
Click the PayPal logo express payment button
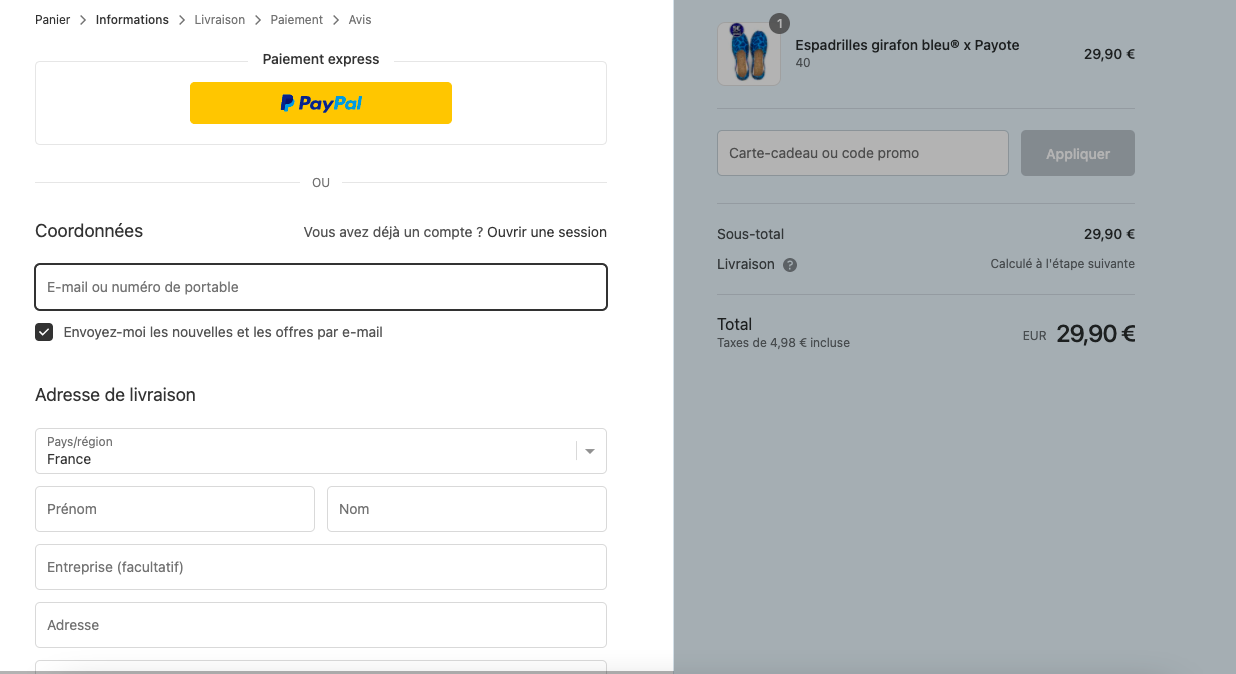(321, 103)
